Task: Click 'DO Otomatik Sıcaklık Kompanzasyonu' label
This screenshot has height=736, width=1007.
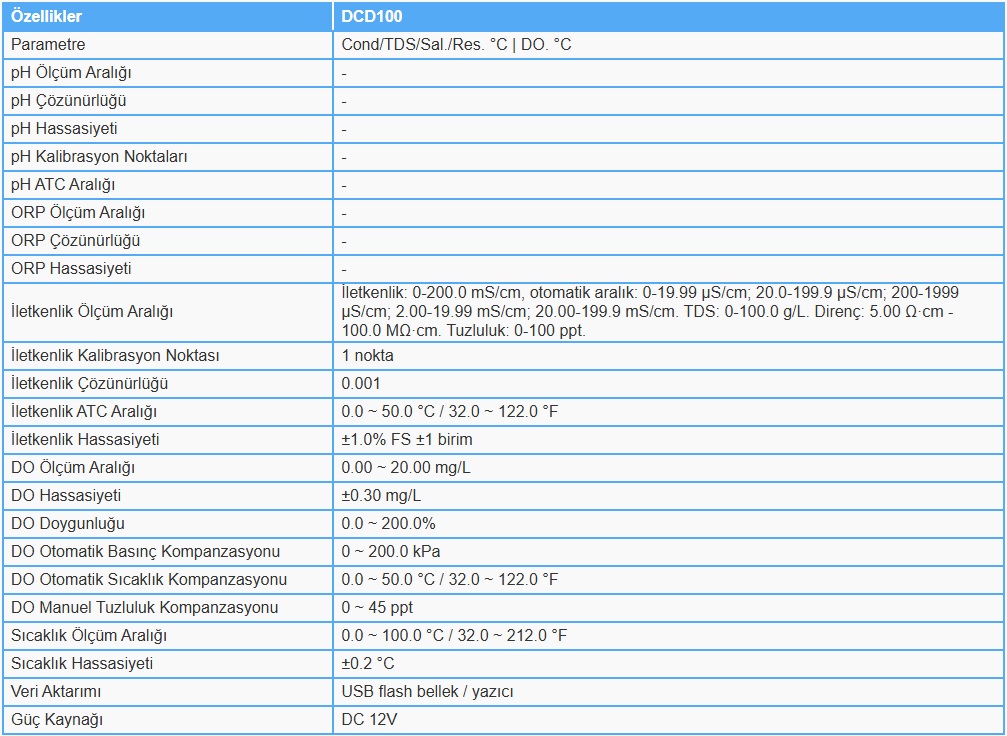Action: pos(149,580)
